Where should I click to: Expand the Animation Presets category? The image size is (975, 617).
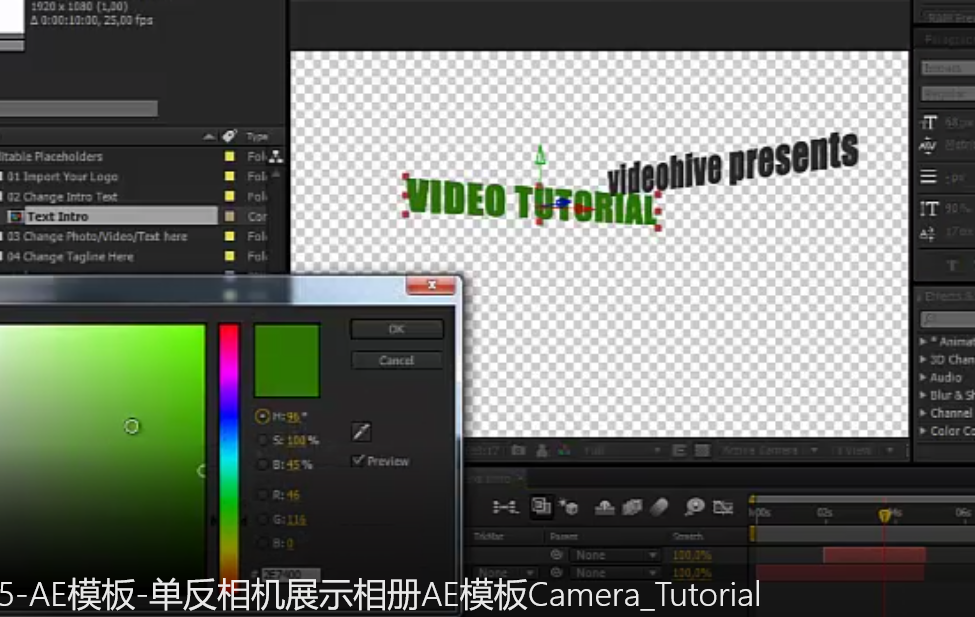[x=923, y=341]
